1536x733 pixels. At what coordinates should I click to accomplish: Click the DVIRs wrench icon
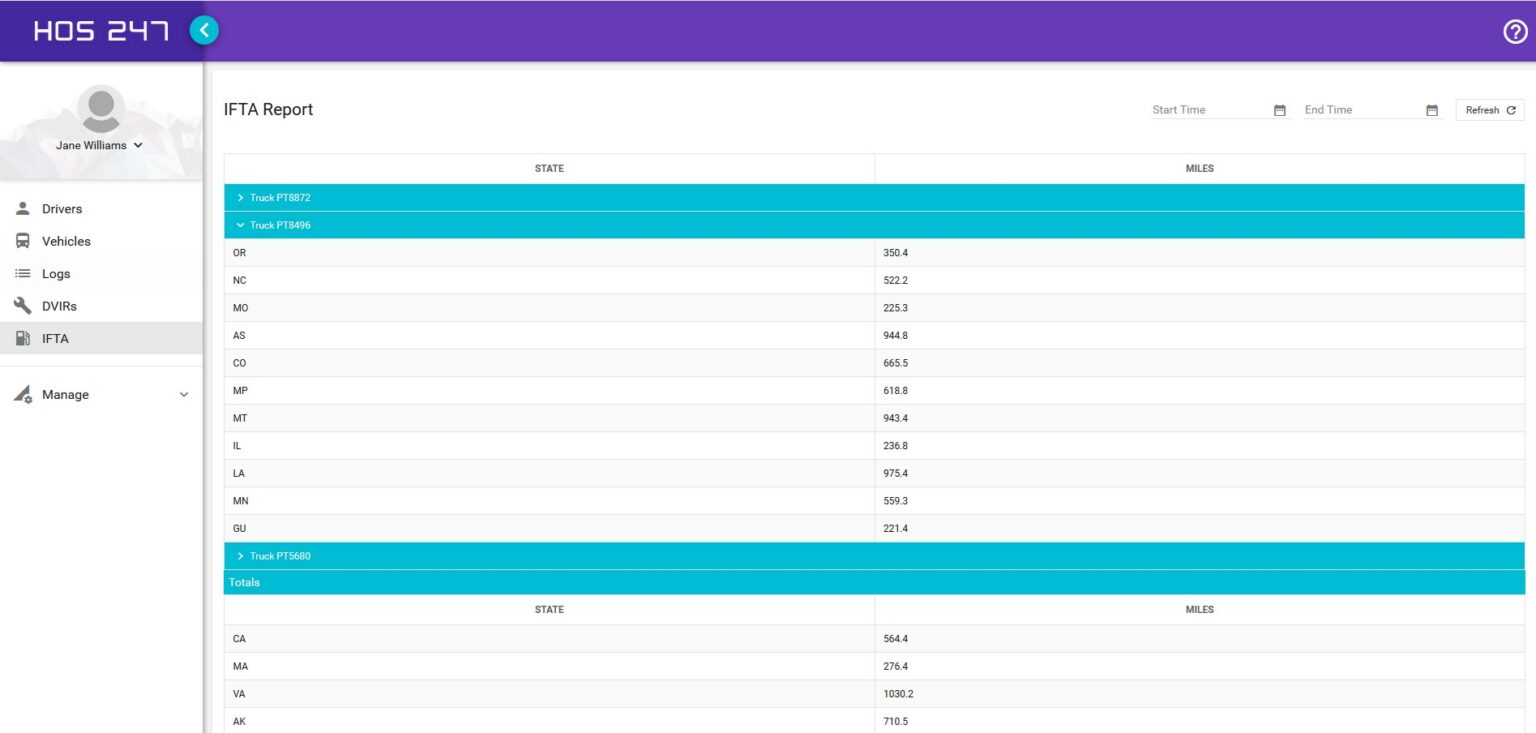coord(22,305)
